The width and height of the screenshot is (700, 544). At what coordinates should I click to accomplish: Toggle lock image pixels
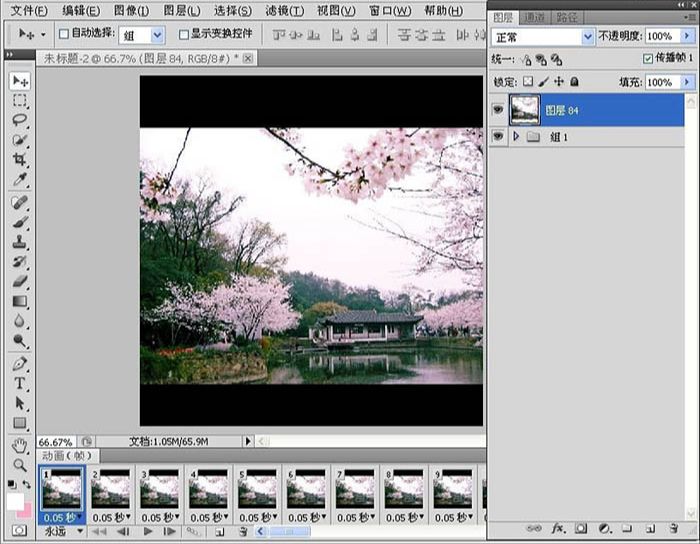coord(543,82)
